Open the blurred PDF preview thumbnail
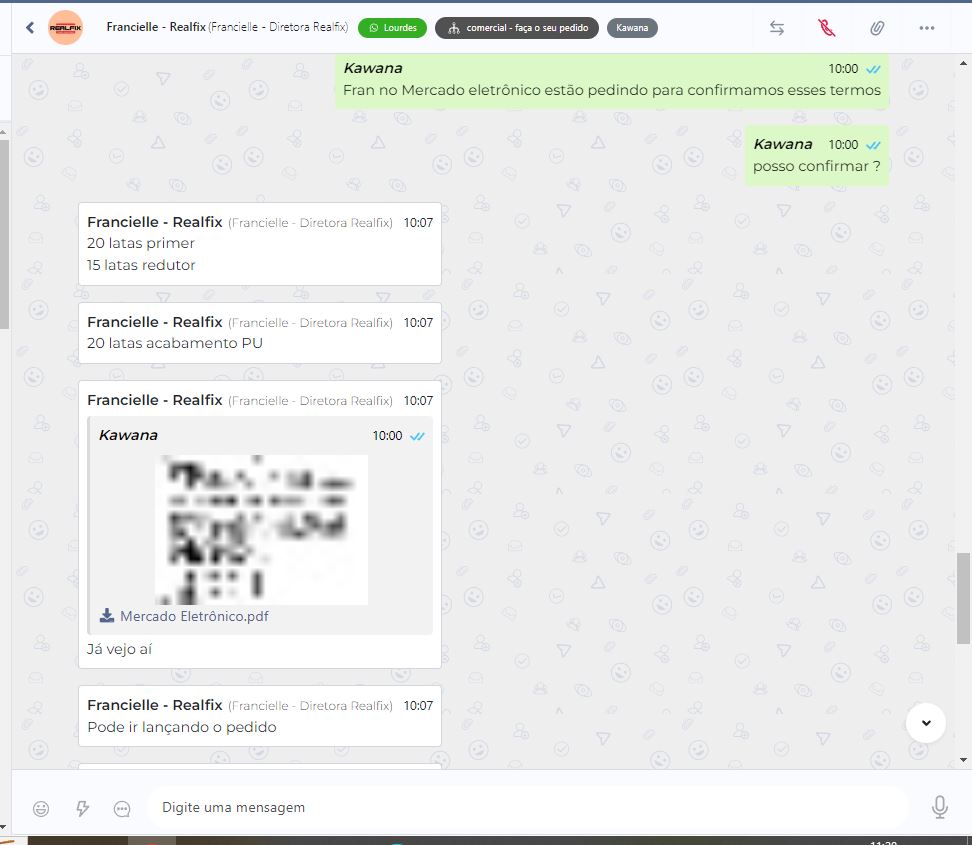This screenshot has width=972, height=845. pyautogui.click(x=261, y=529)
